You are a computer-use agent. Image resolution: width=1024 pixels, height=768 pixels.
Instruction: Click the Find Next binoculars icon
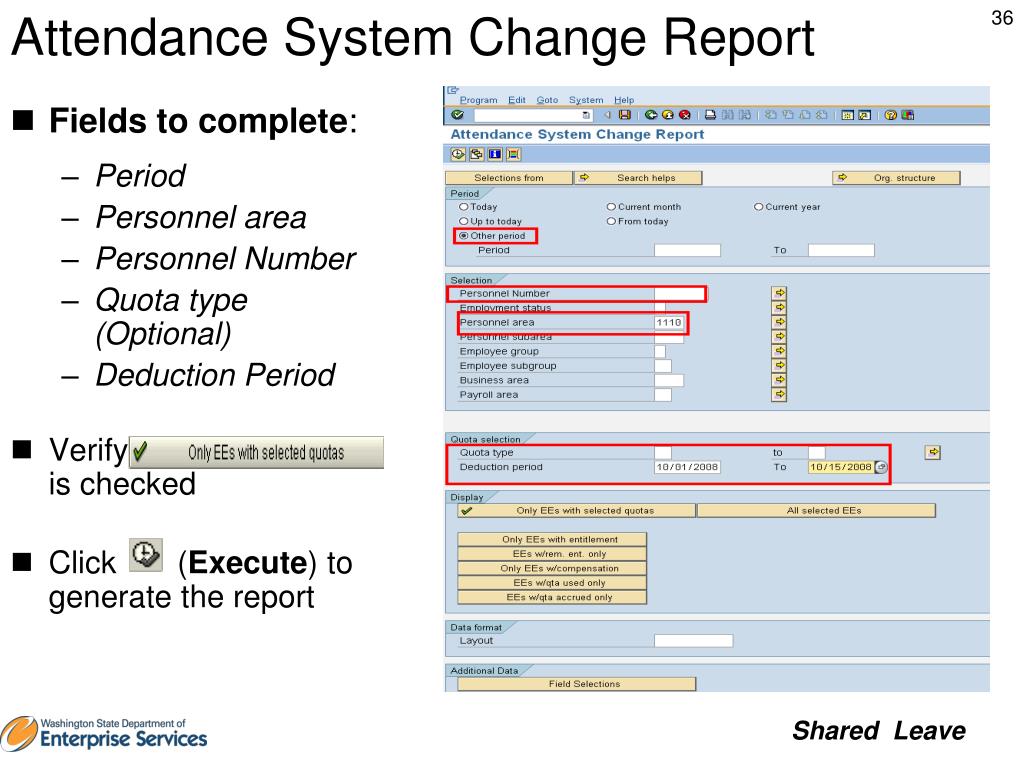coord(744,115)
